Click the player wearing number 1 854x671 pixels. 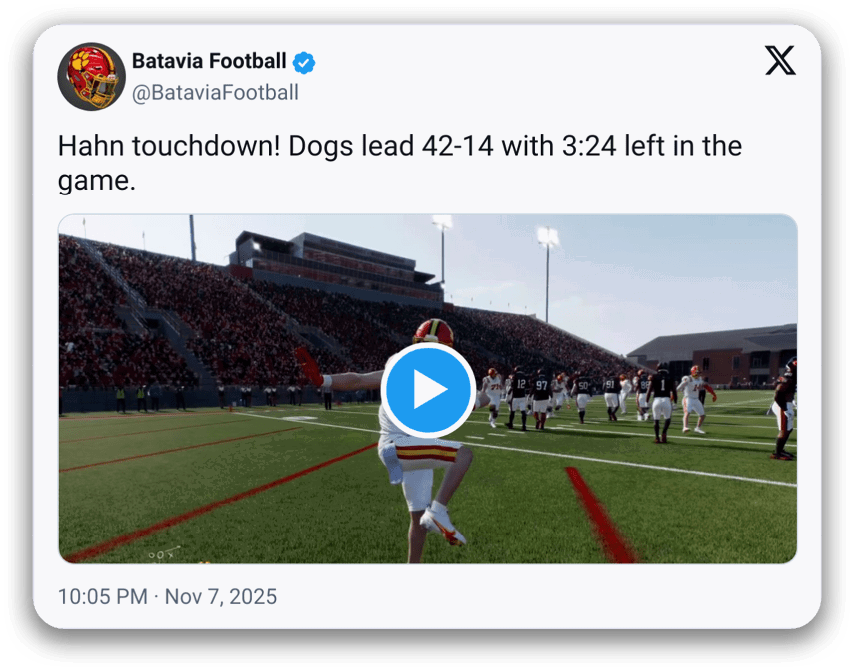pos(661,398)
